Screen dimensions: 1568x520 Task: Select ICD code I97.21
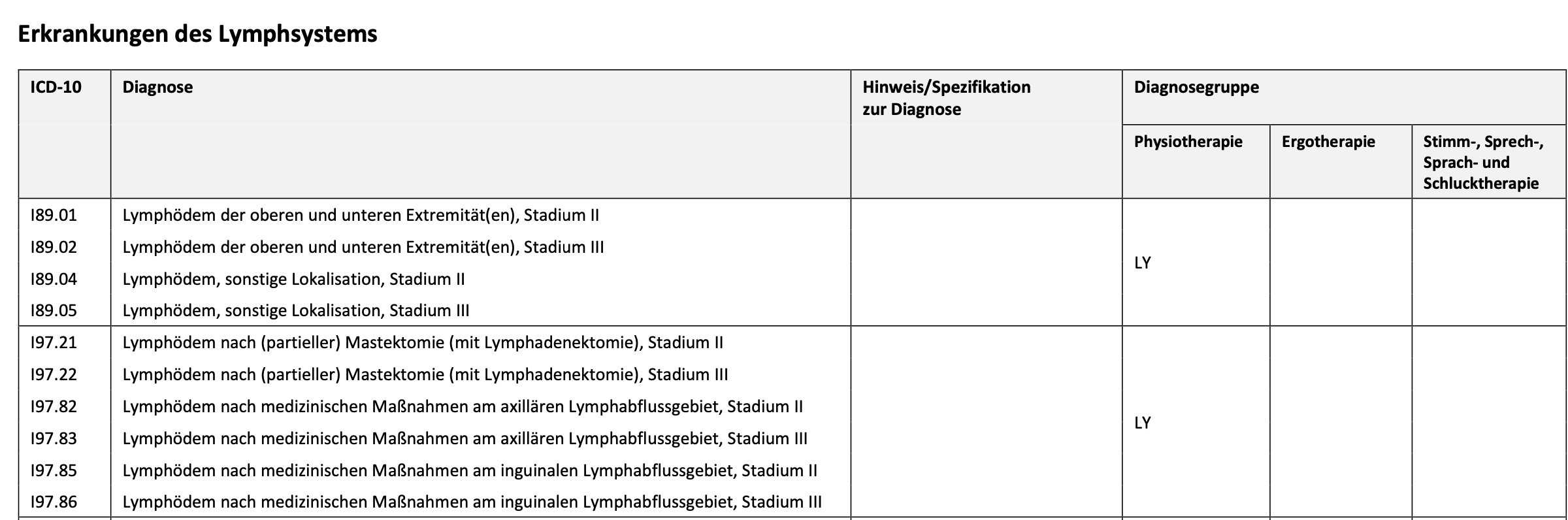coord(54,342)
